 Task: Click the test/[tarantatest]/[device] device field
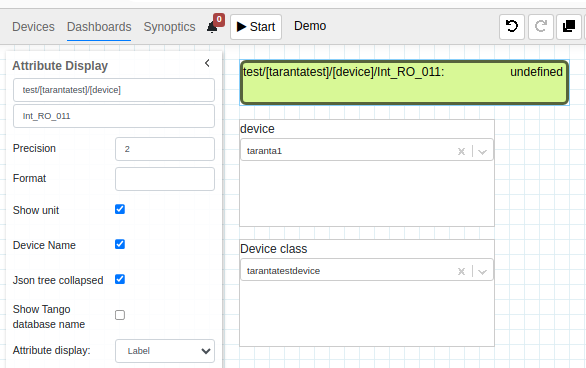[114, 90]
